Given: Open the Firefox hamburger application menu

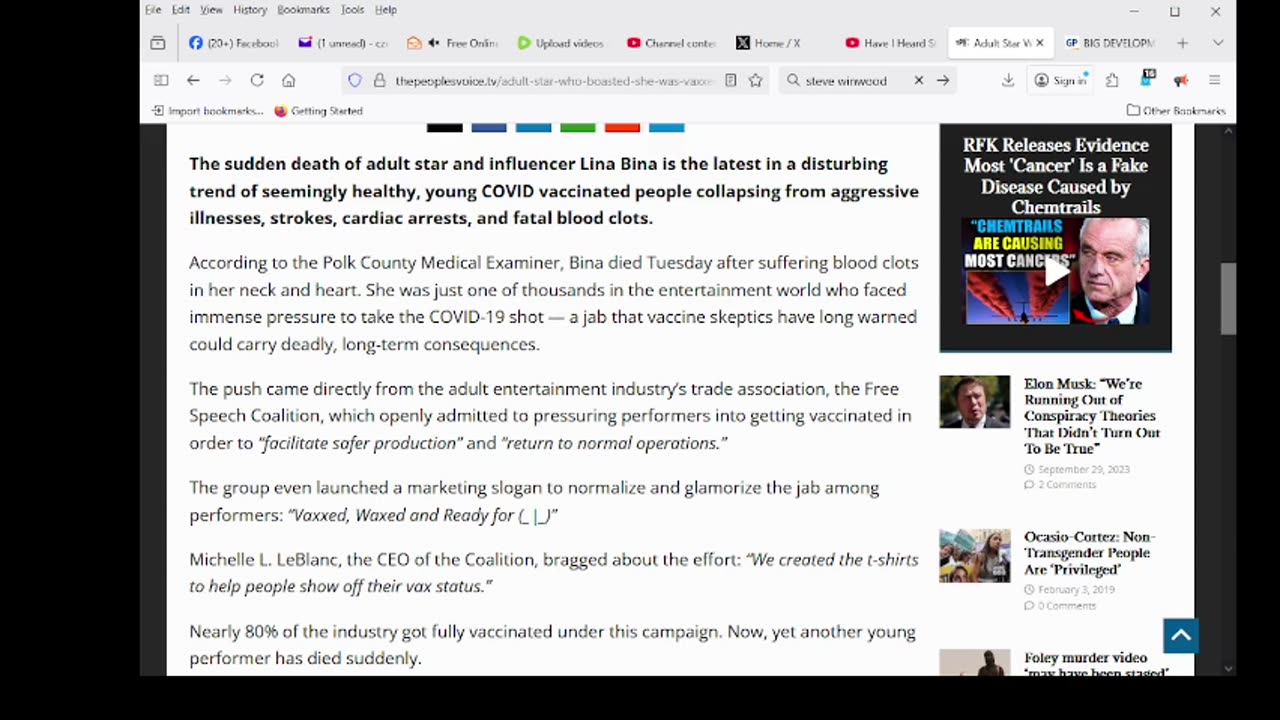Looking at the screenshot, I should click(1214, 80).
